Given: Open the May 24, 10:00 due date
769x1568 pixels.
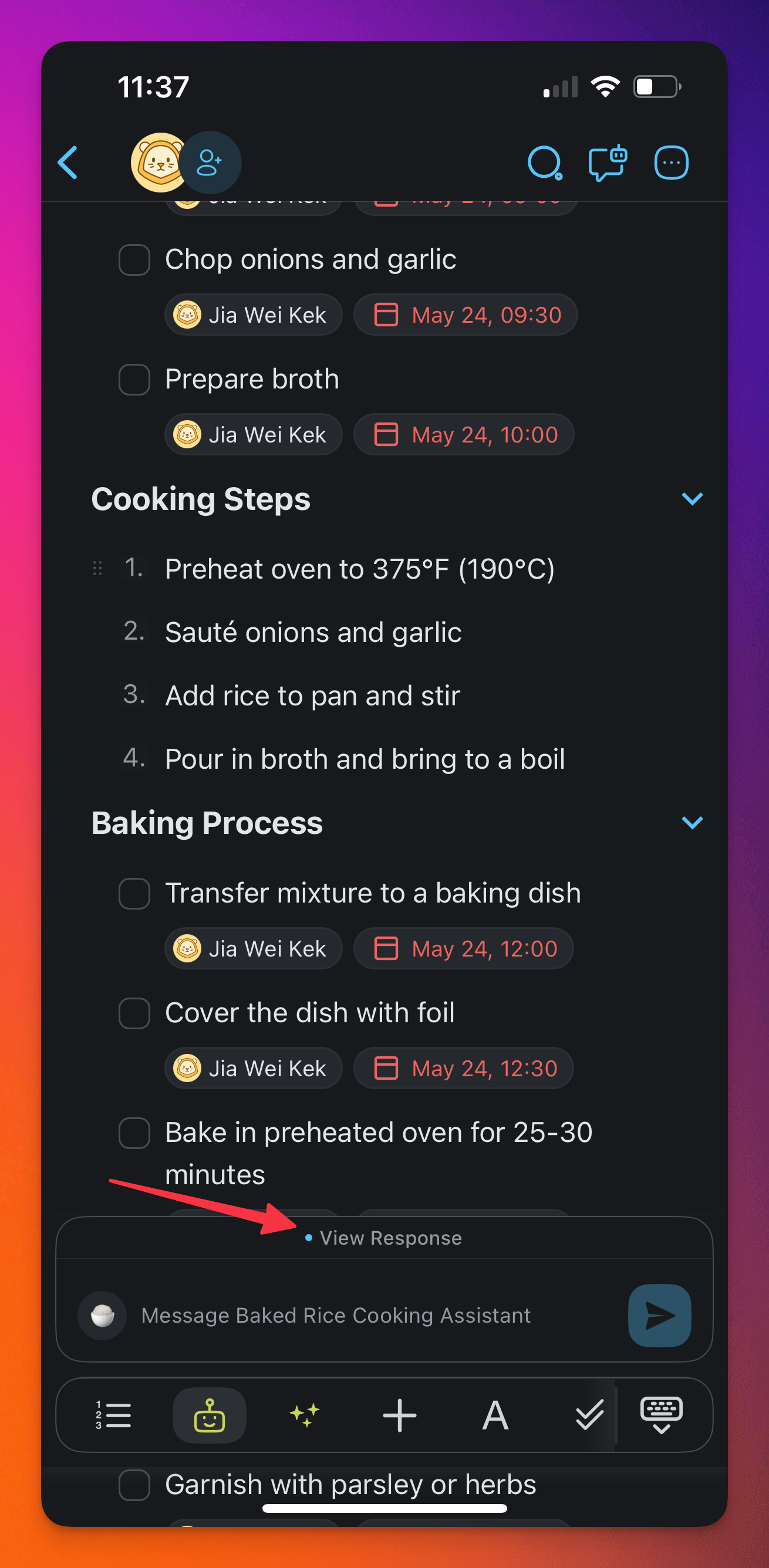Looking at the screenshot, I should coord(464,435).
